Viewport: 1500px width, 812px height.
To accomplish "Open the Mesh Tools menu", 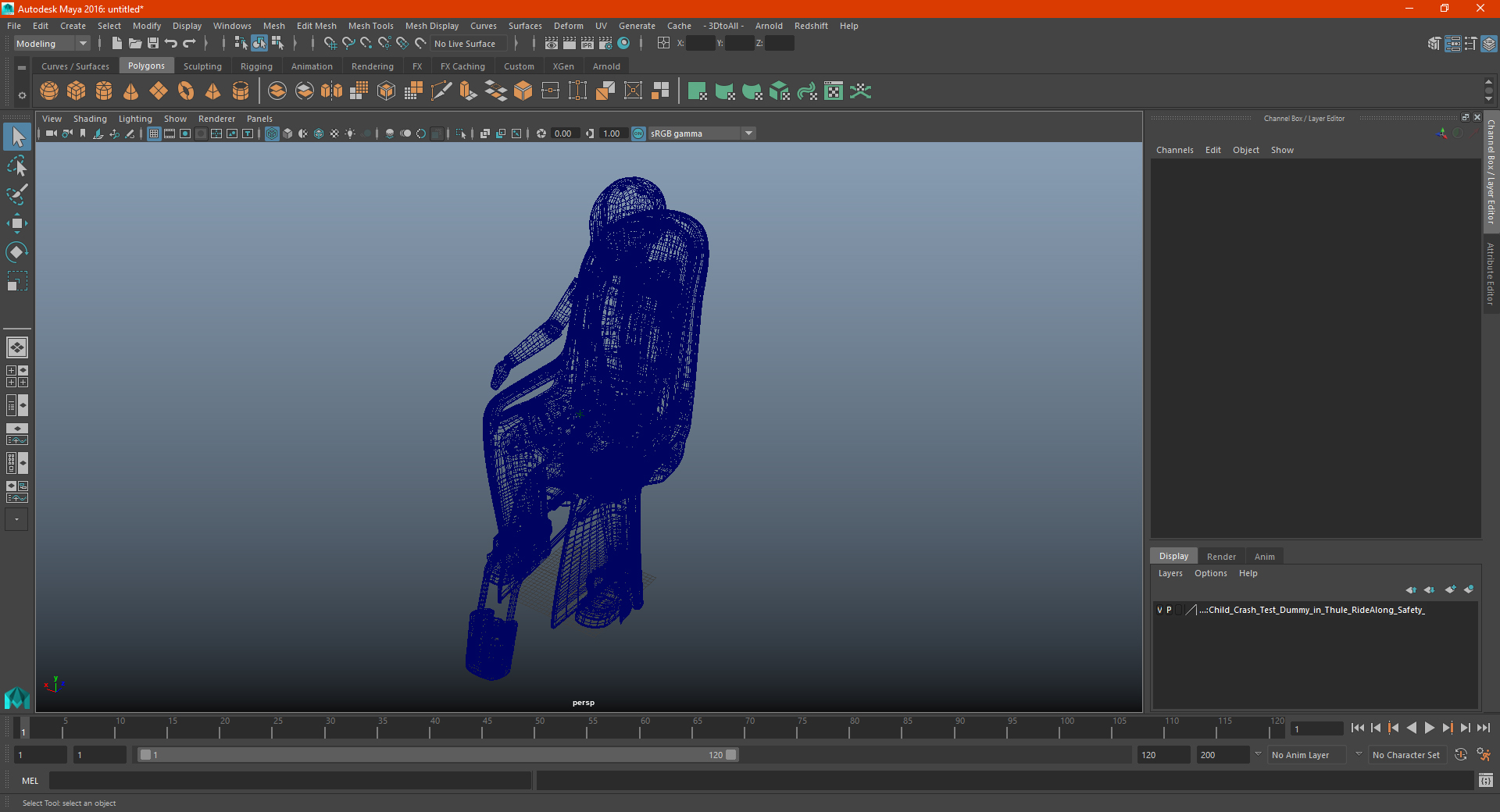I will click(x=371, y=26).
